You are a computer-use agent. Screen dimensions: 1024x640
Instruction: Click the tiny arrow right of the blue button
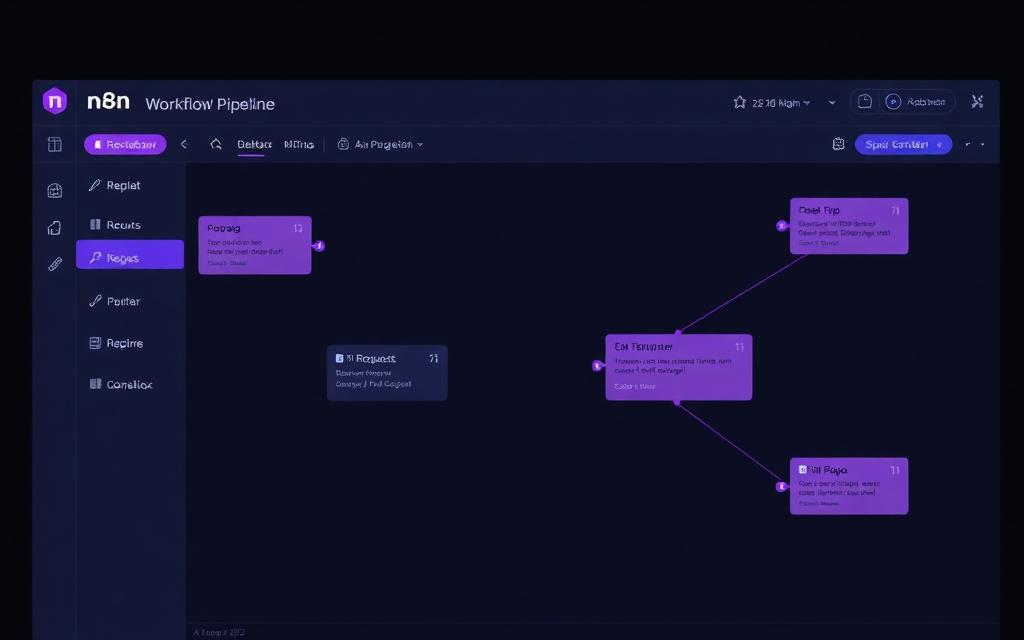(968, 144)
